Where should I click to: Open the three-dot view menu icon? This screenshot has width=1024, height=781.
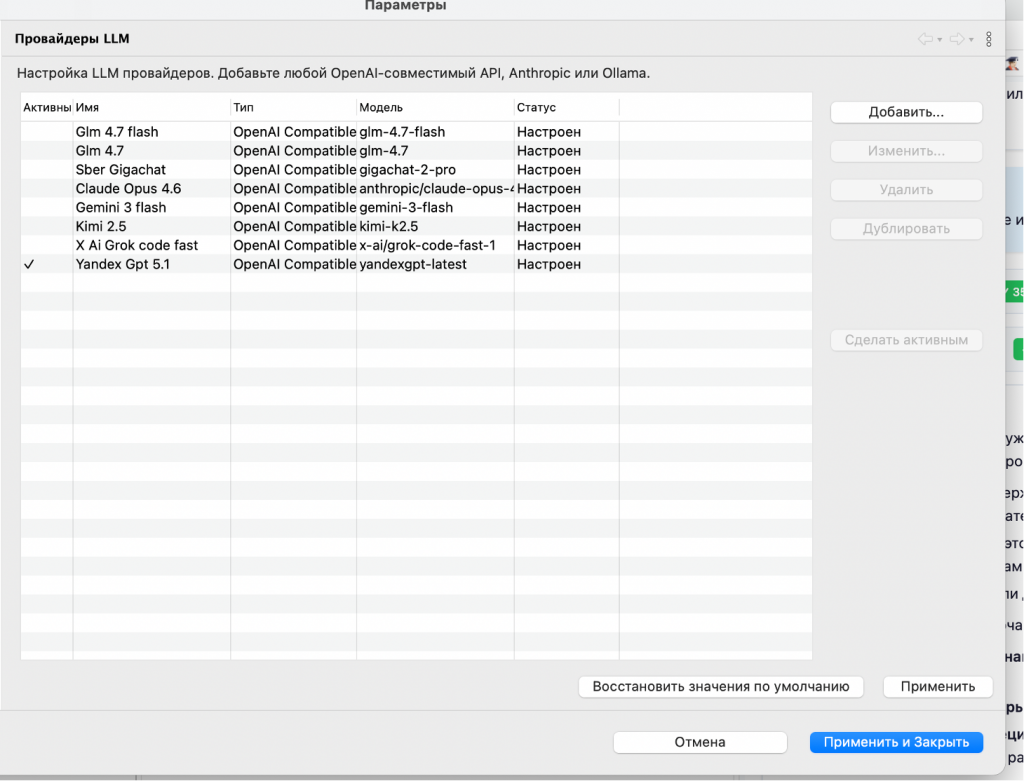click(x=989, y=39)
